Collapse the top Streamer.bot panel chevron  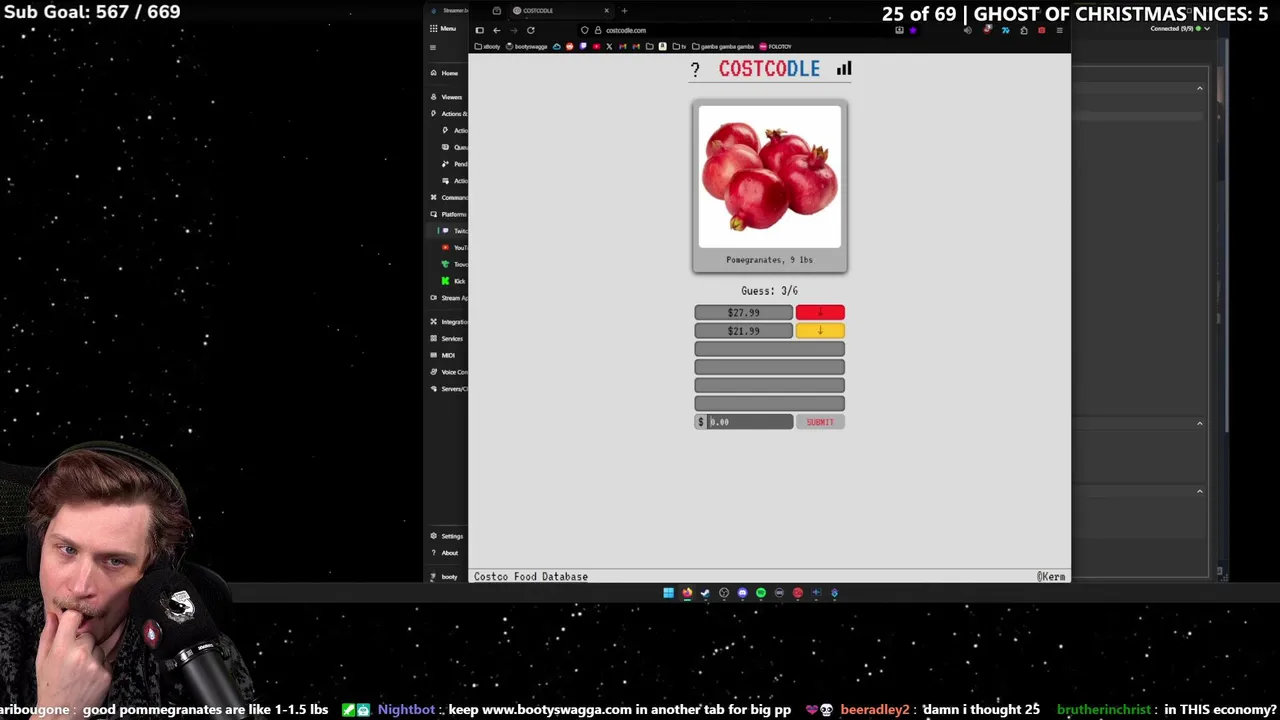(x=1200, y=89)
